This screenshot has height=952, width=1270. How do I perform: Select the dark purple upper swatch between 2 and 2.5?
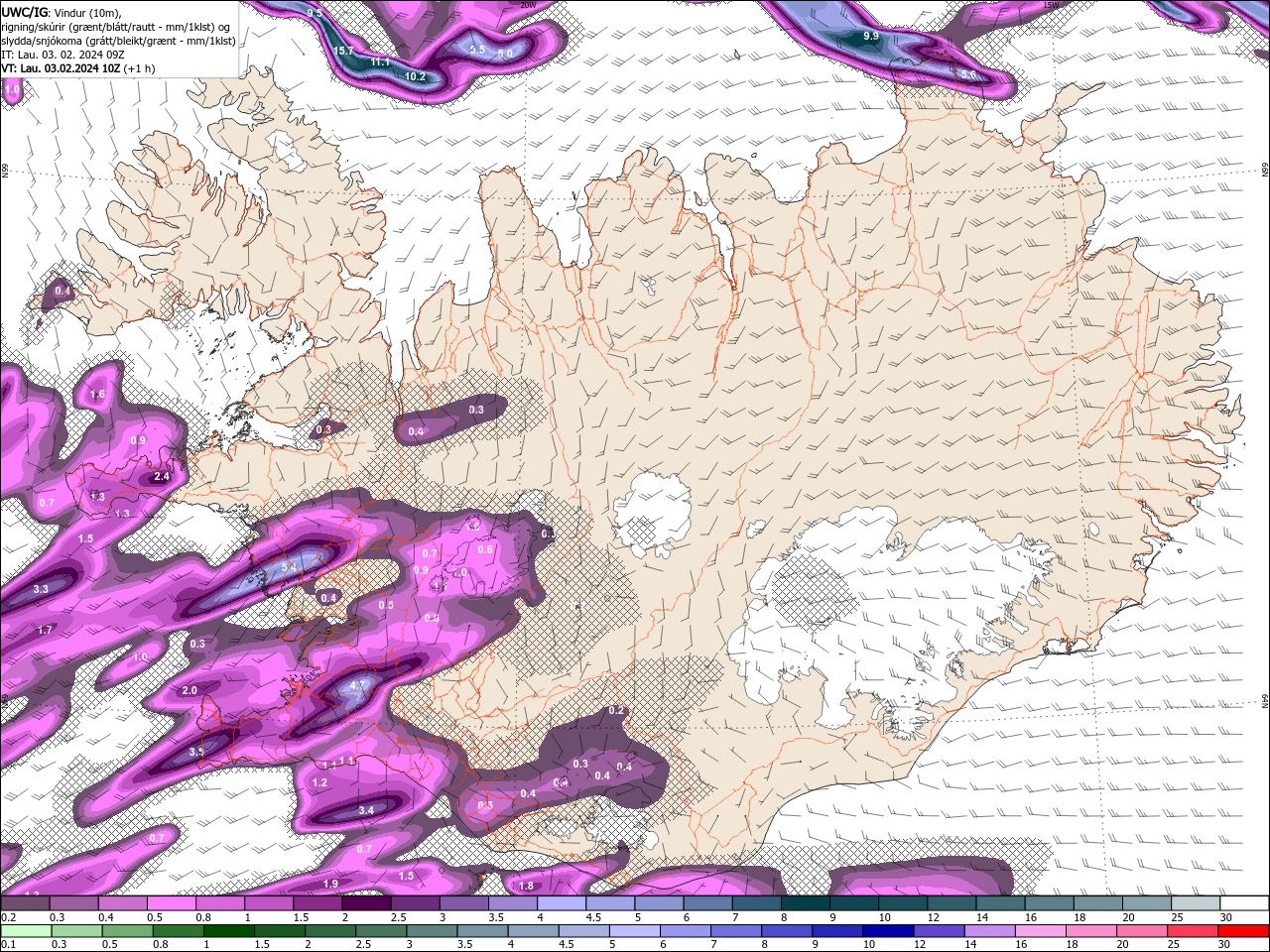point(366,903)
